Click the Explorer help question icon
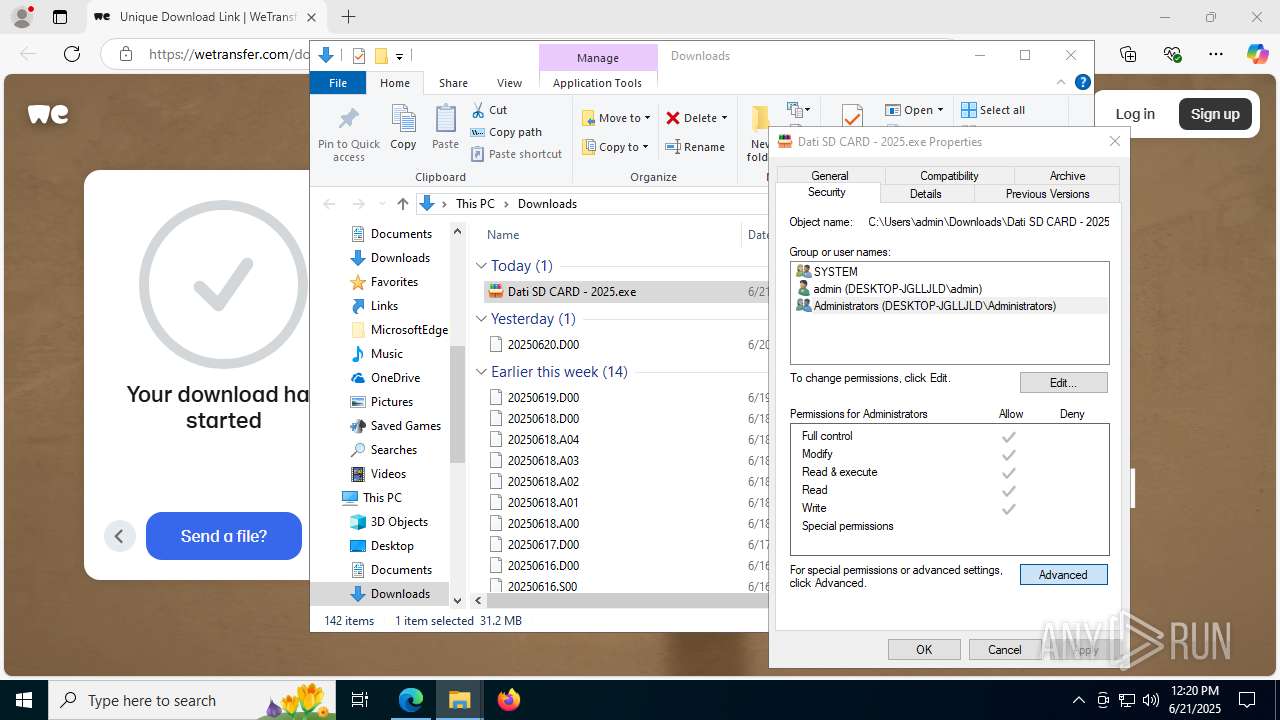This screenshot has width=1280, height=720. pyautogui.click(x=1082, y=82)
